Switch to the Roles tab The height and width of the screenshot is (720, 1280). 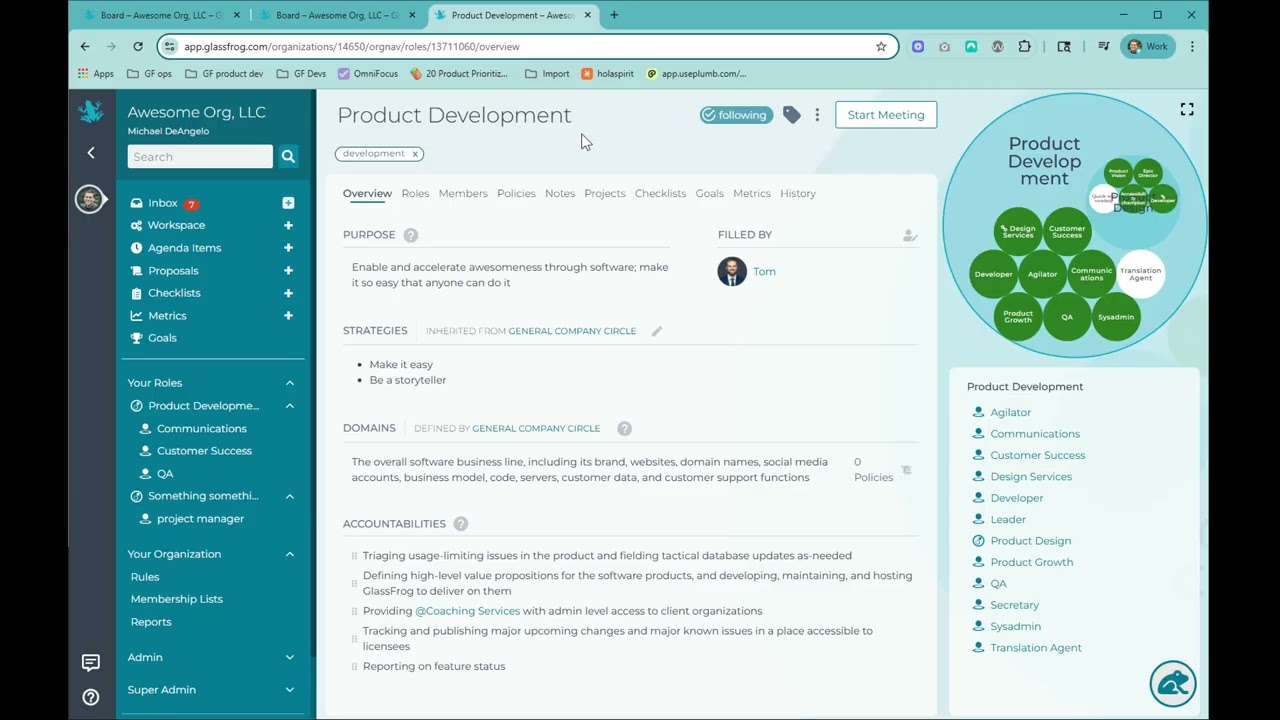(x=415, y=194)
